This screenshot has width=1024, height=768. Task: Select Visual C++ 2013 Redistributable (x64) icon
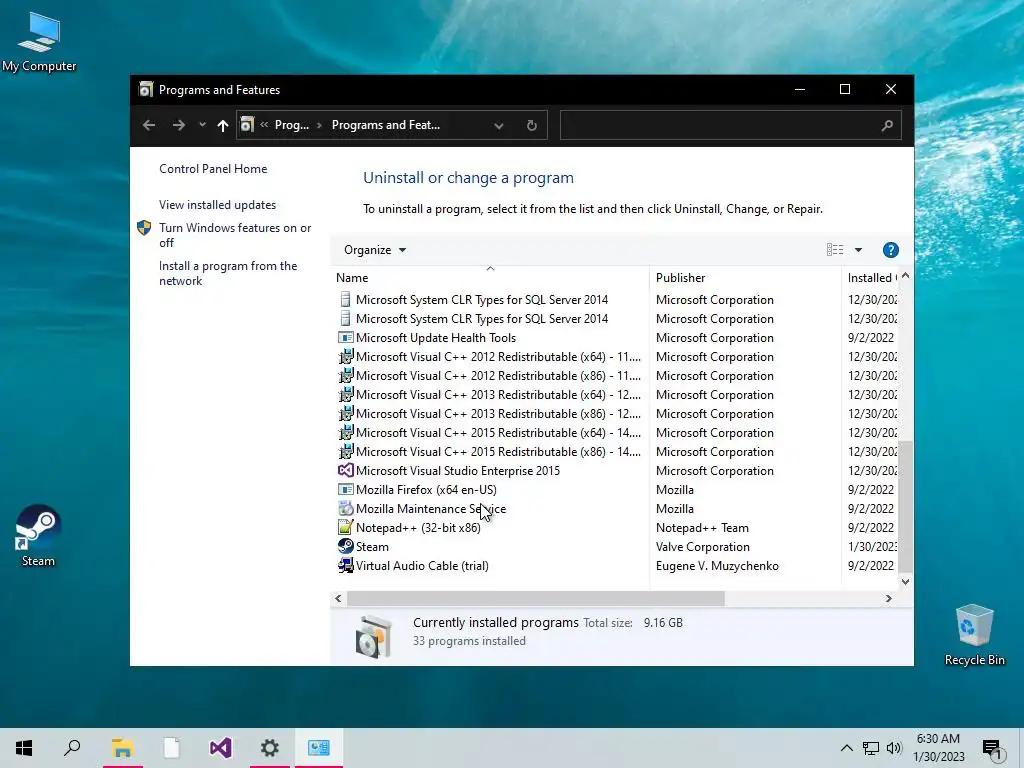pos(345,394)
